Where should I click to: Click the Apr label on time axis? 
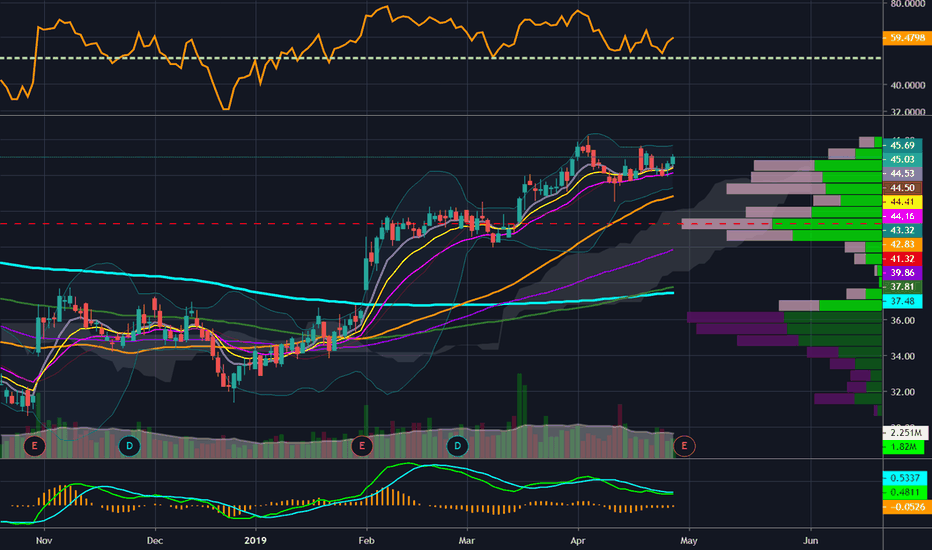[578, 540]
